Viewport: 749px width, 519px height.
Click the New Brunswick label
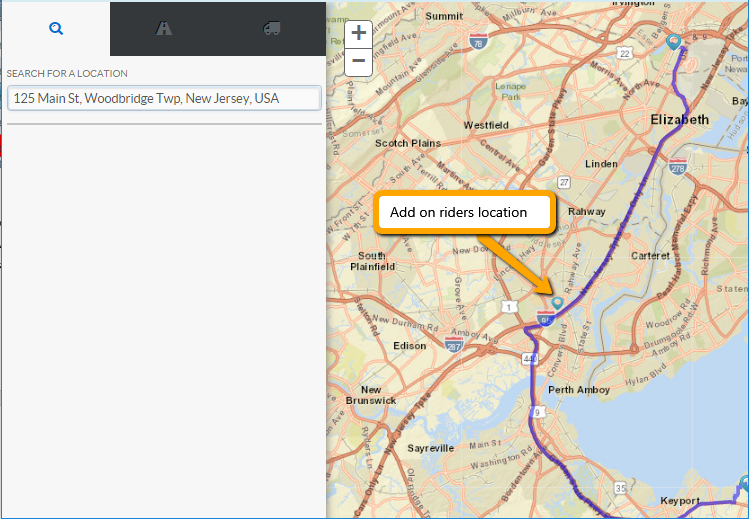(371, 395)
